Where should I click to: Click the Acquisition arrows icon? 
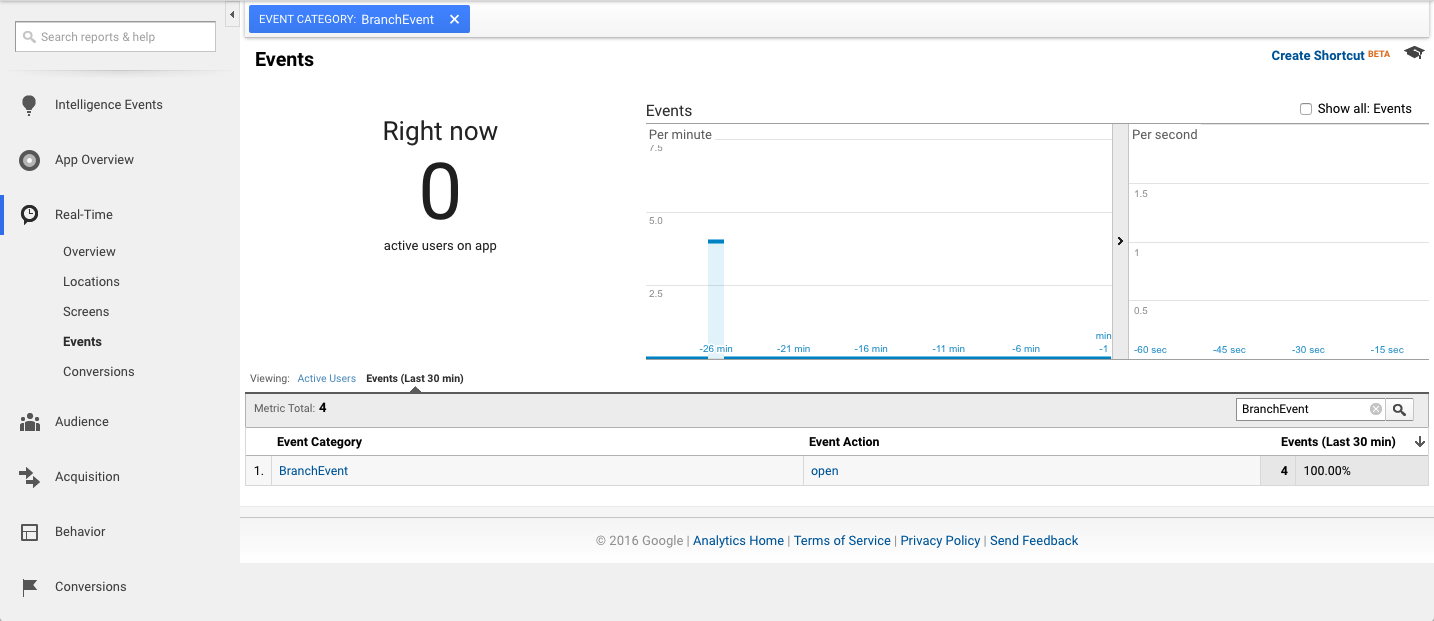tap(29, 477)
